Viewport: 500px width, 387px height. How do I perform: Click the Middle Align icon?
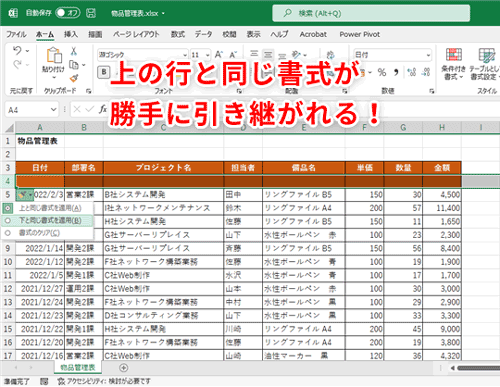(268, 54)
